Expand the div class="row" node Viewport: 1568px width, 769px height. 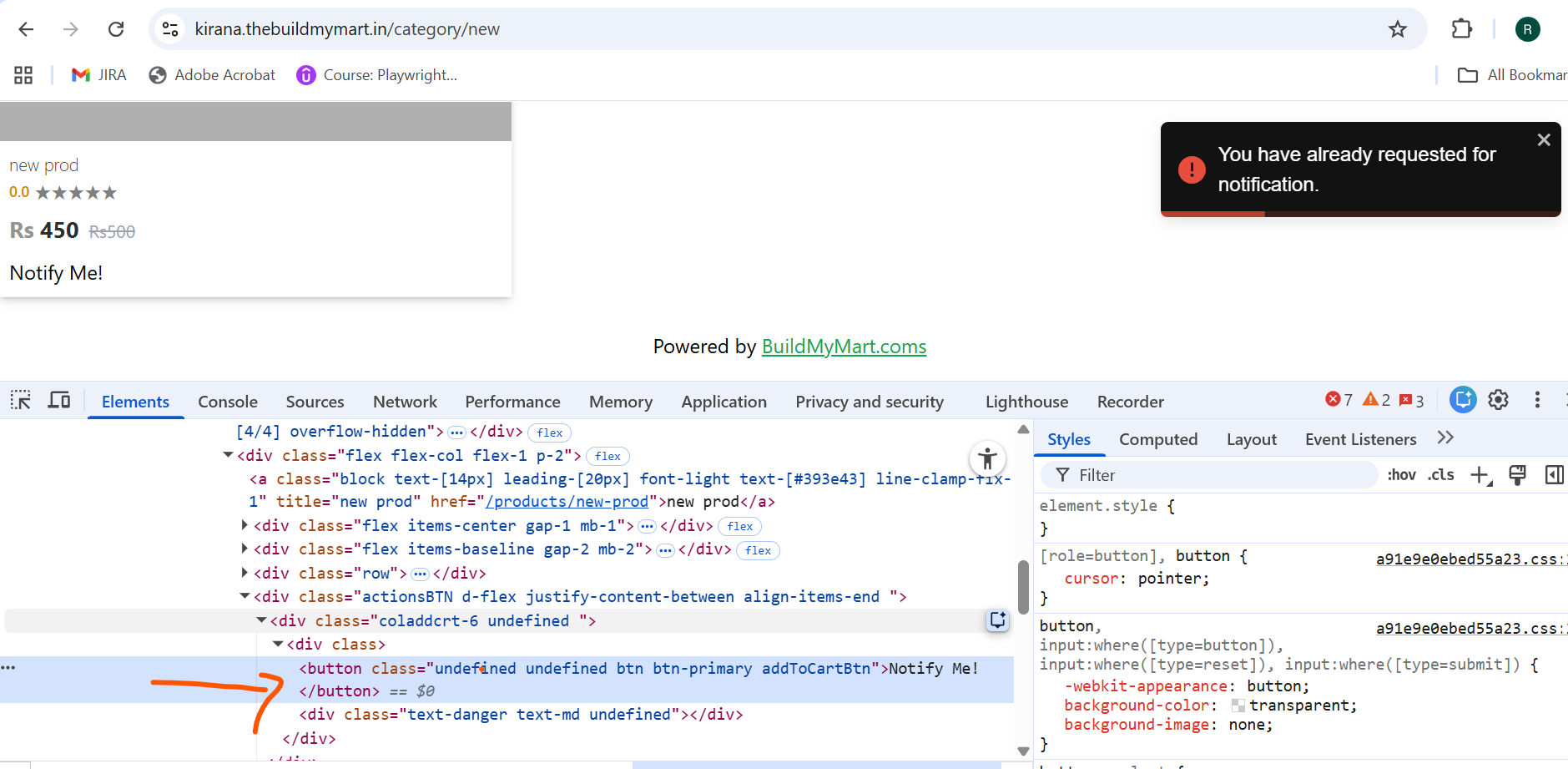(x=245, y=573)
